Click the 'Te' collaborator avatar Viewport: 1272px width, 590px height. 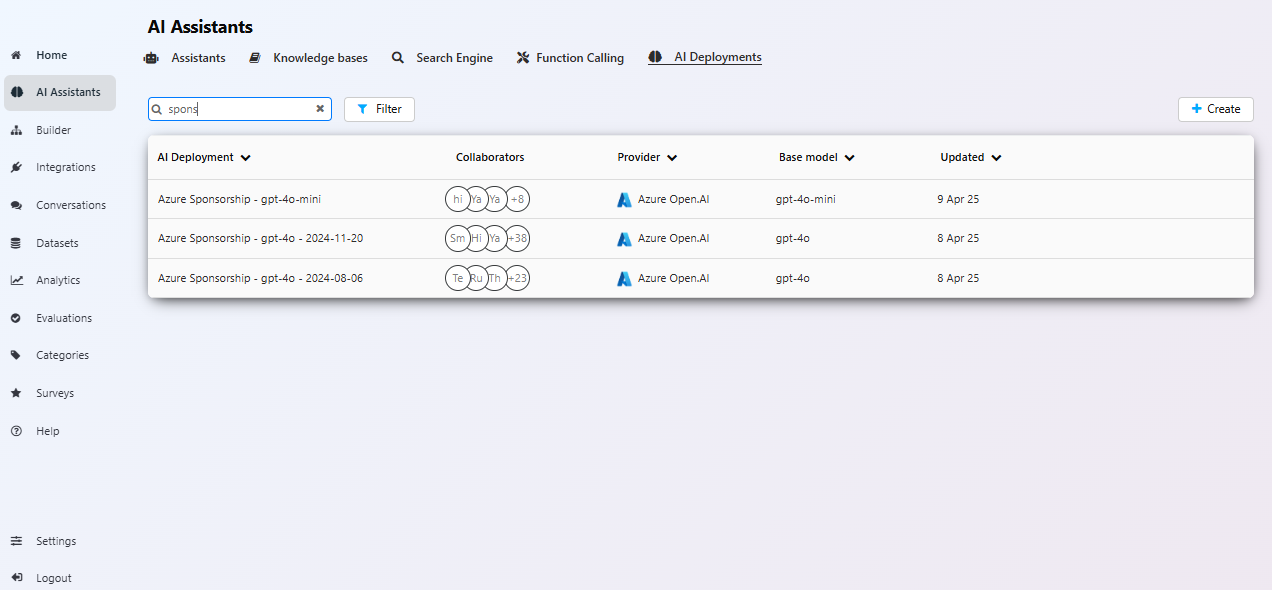click(x=458, y=279)
